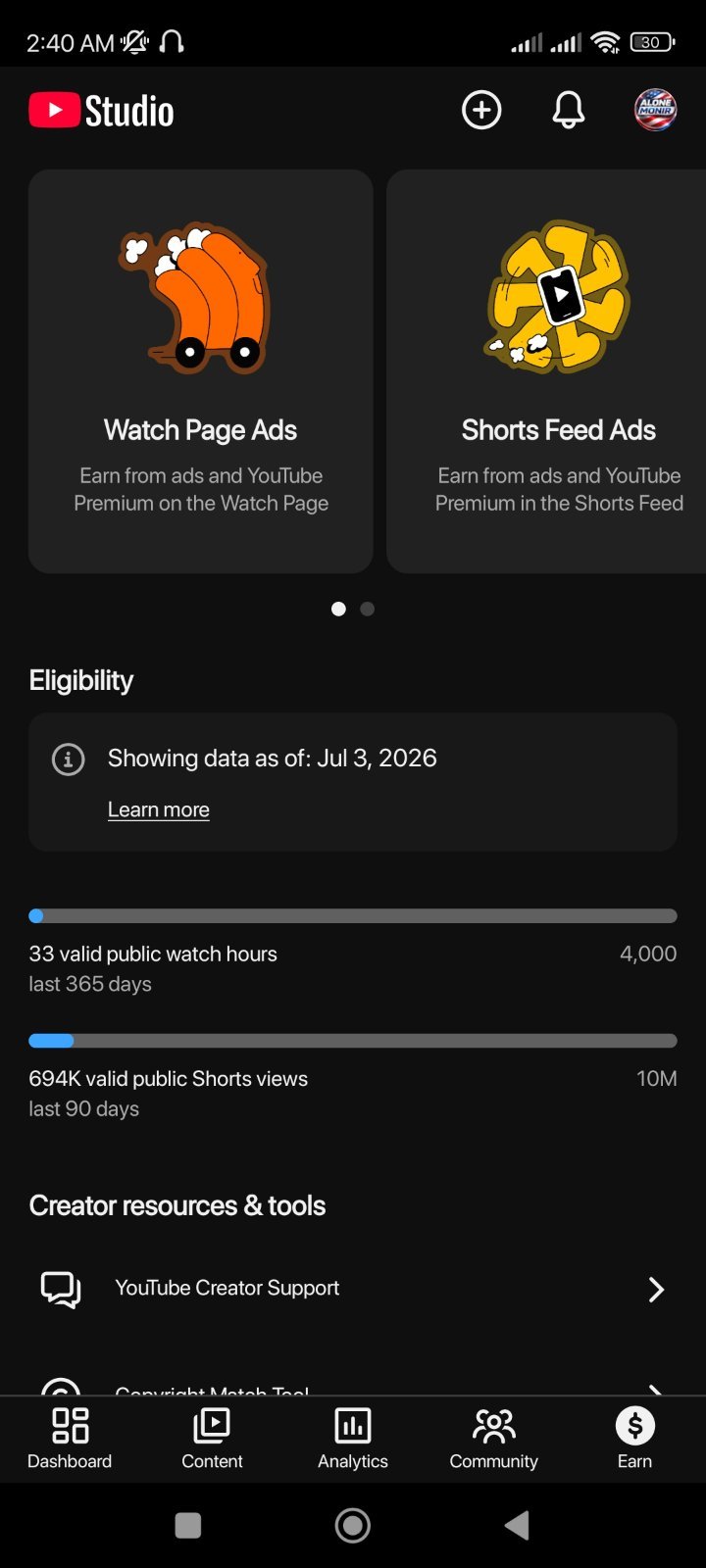The width and height of the screenshot is (706, 1568).
Task: Select the Shorts Feed Ads card
Action: coord(546,371)
